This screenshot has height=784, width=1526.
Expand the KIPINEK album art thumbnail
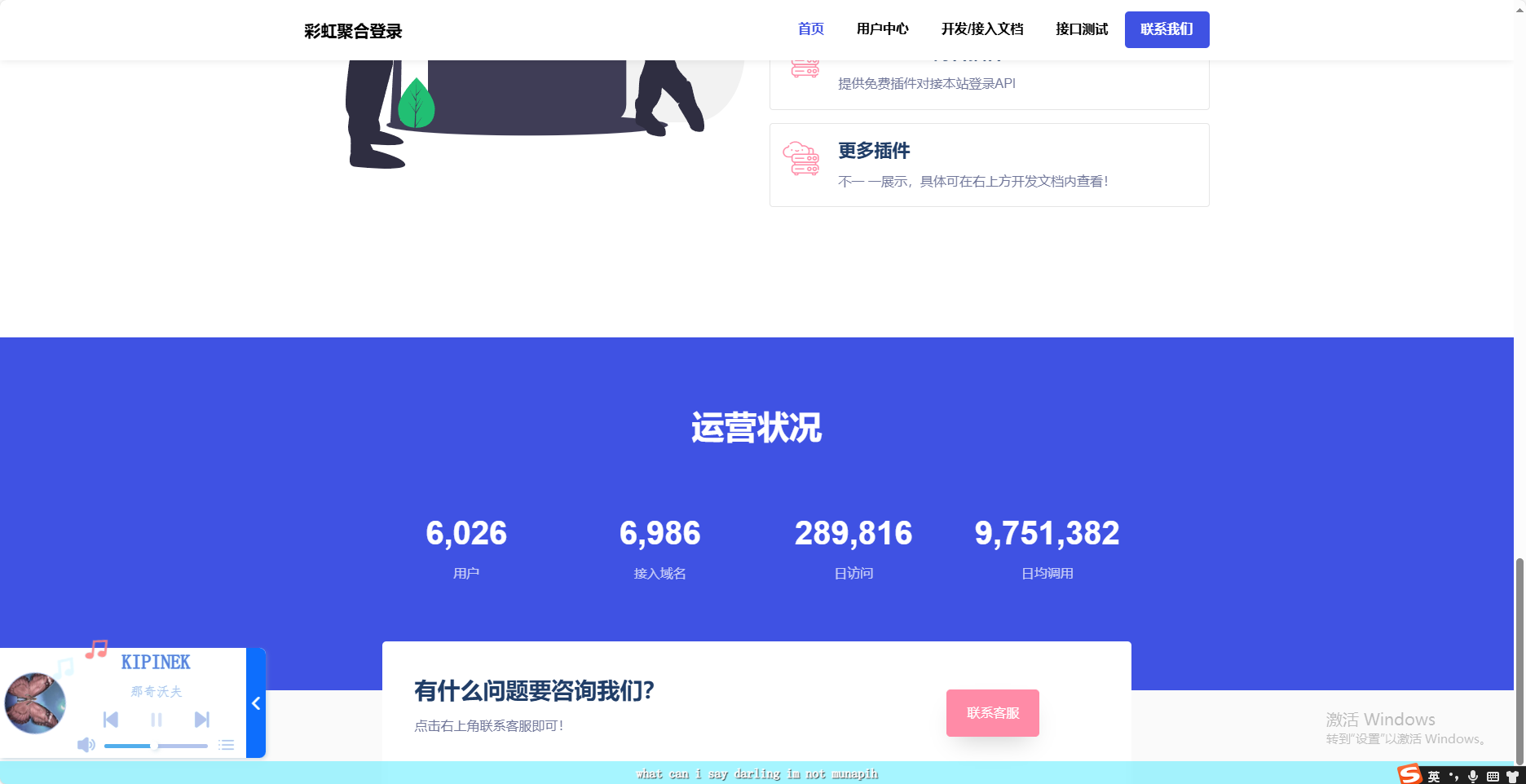(x=36, y=703)
